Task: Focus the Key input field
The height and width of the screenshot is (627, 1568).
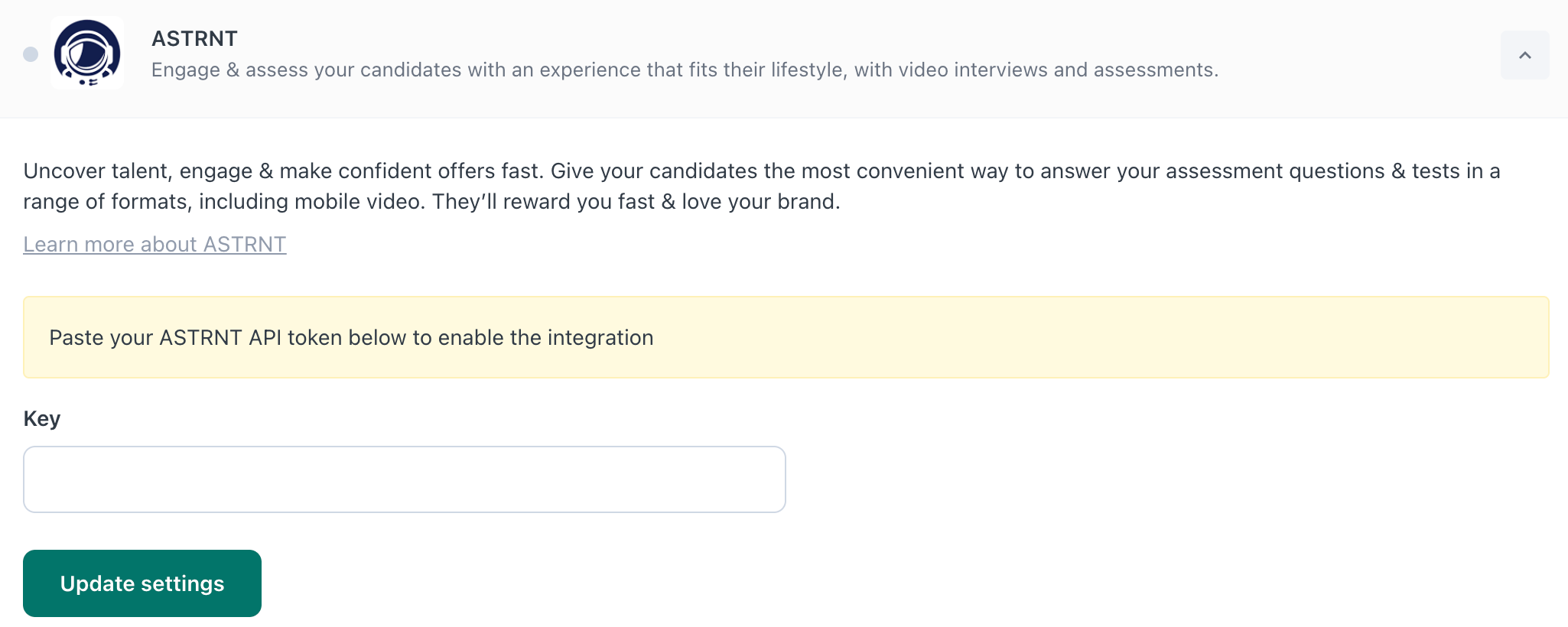Action: tap(404, 479)
